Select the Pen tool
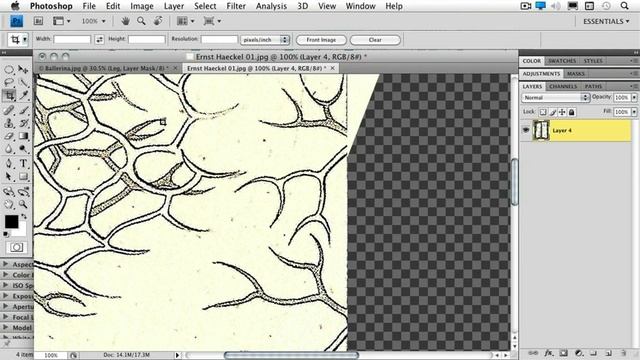Viewport: 640px width, 360px height. coord(9,164)
